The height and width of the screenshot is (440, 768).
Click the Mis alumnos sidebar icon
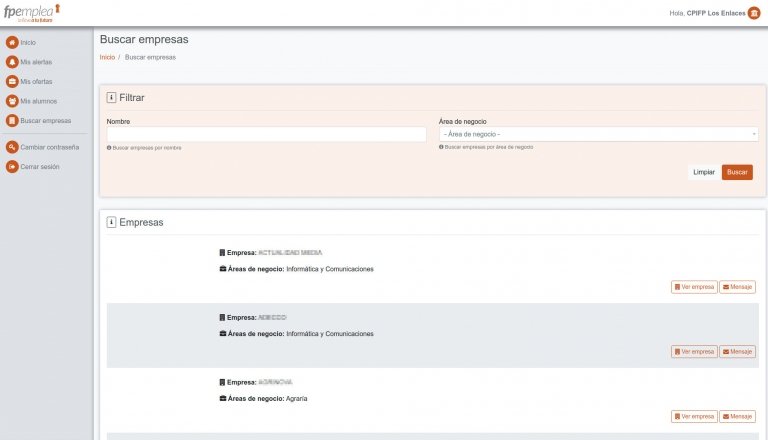[12, 101]
